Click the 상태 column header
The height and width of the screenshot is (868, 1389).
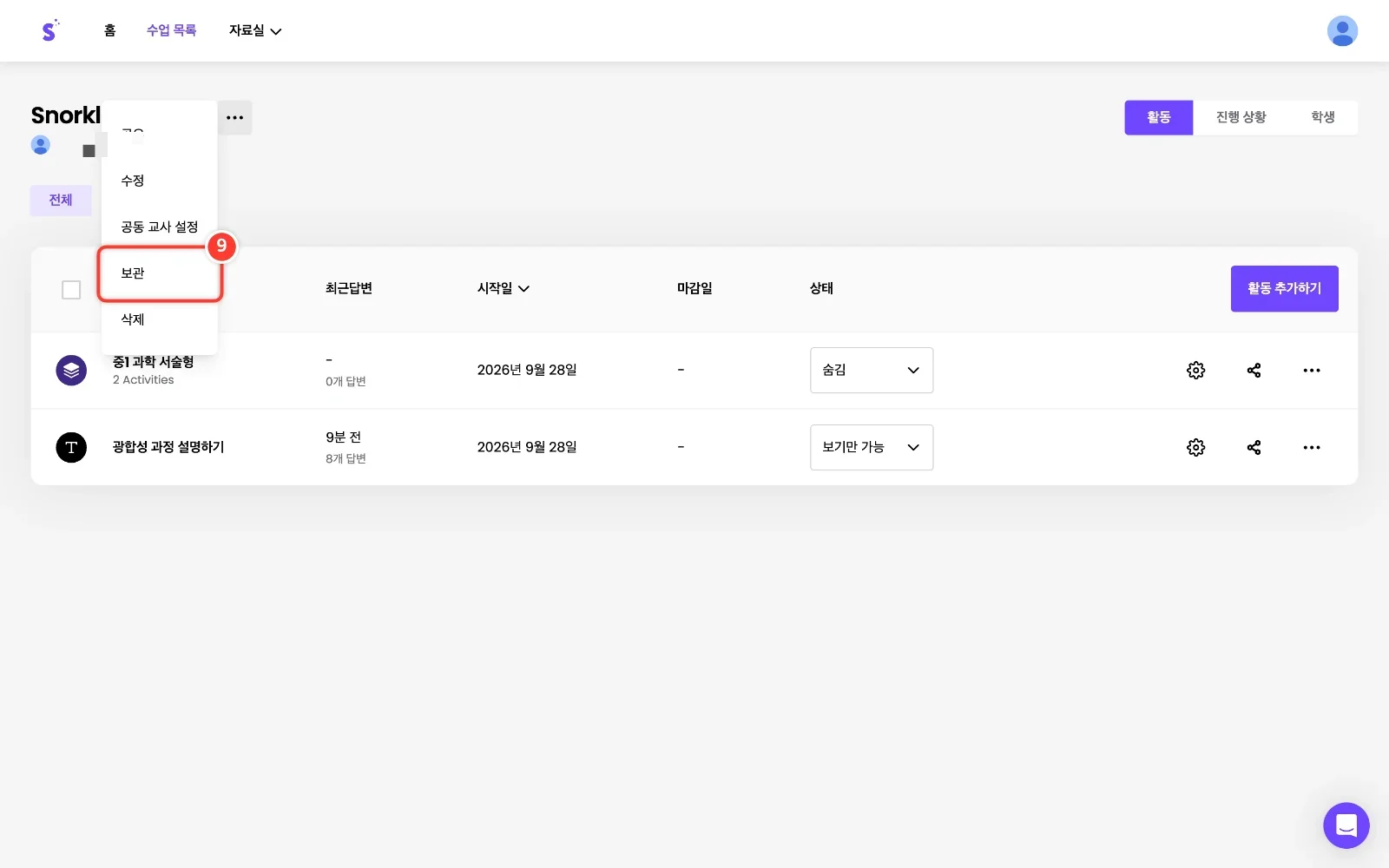point(821,288)
